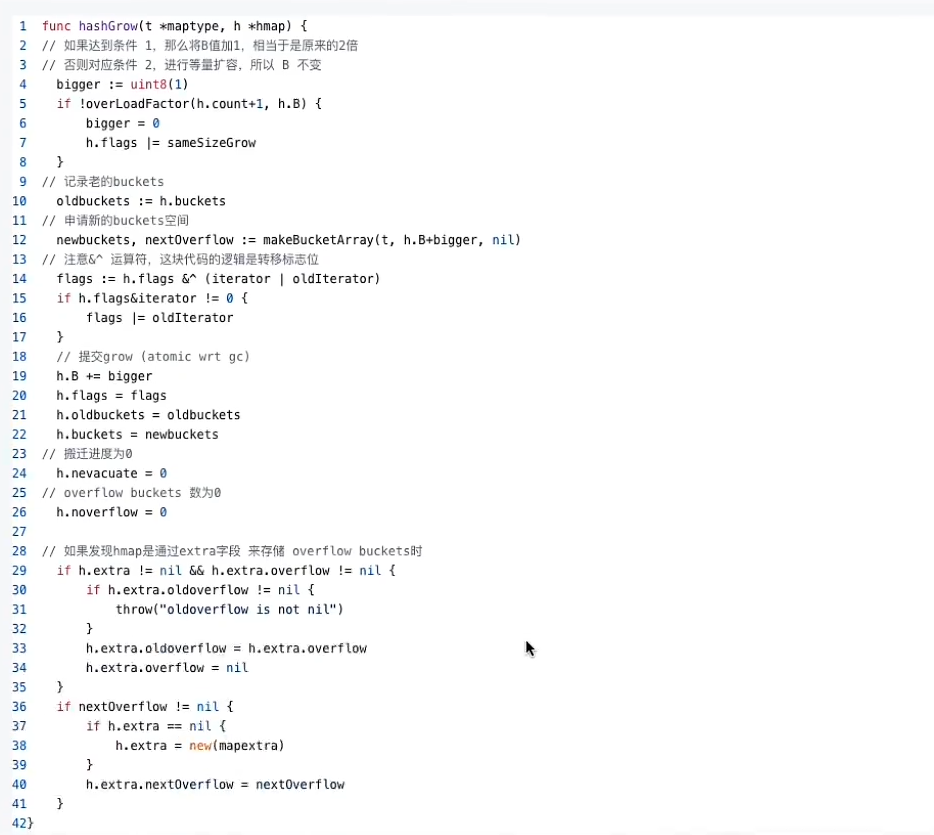Click the throw("oldoverflow is not nil") call

coord(229,610)
